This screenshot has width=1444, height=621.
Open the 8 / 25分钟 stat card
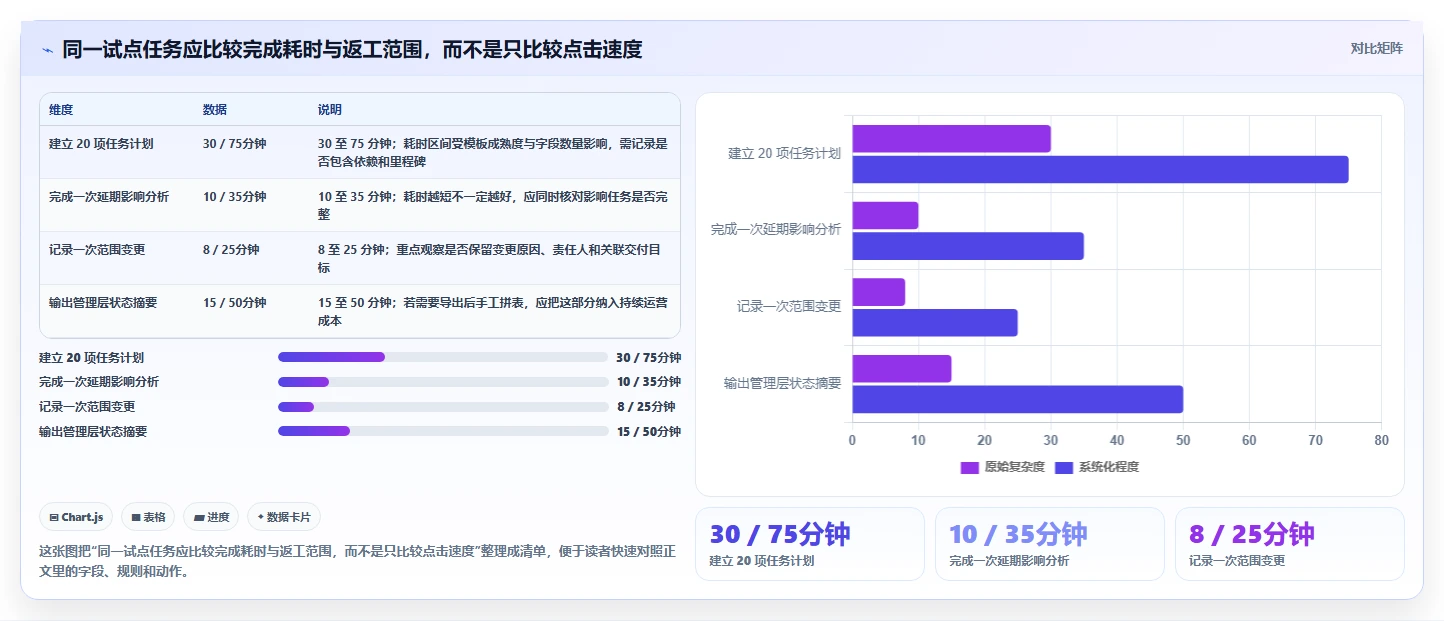click(1290, 544)
